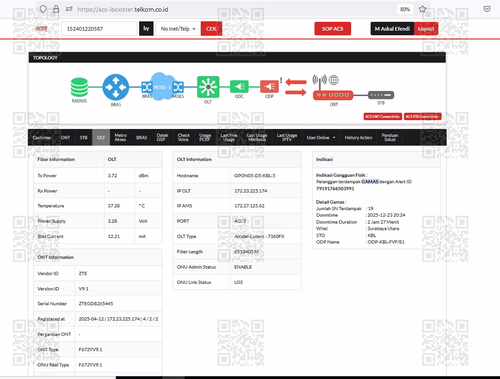Select the OLT node icon in topology

coord(208,87)
